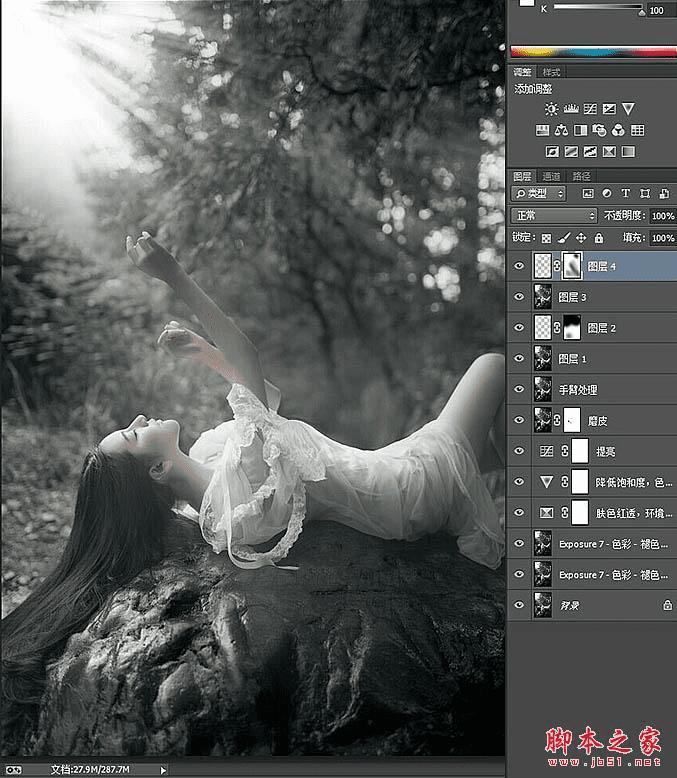This screenshot has height=778, width=677.
Task: Click the 文档:27.9M/287.7M status readout
Action: pyautogui.click(x=90, y=770)
